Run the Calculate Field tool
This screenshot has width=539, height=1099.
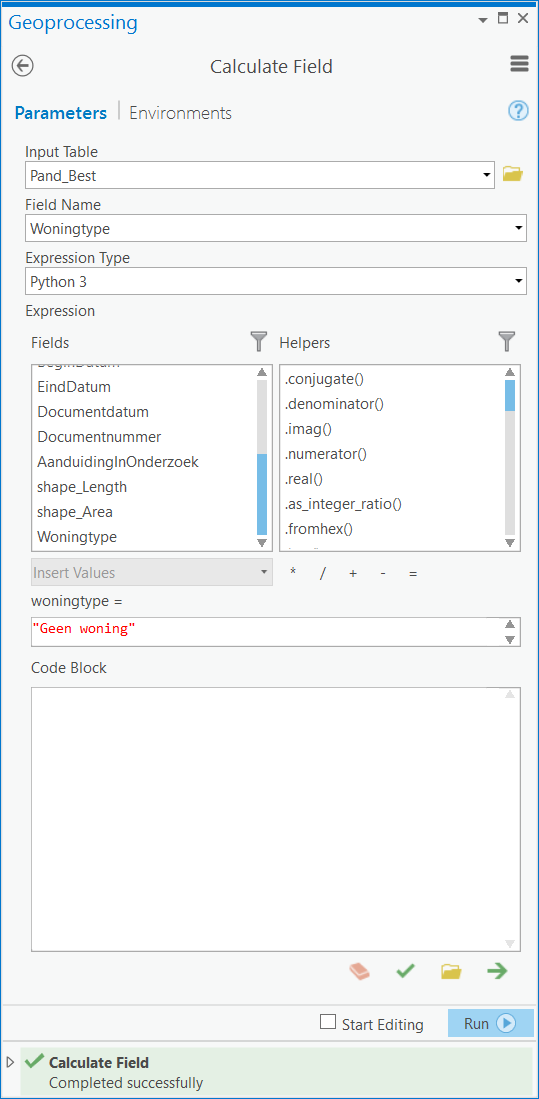coord(491,1023)
